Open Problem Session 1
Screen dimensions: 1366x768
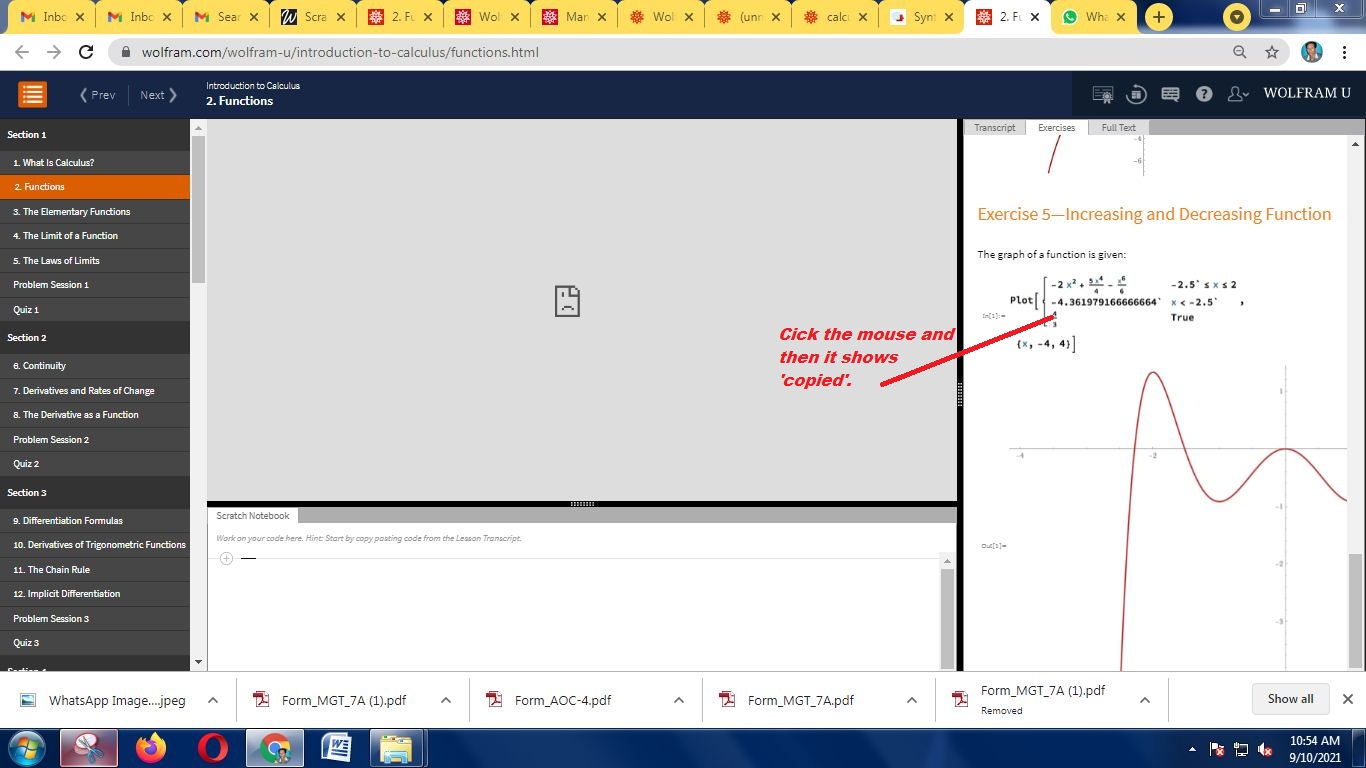click(x=95, y=285)
